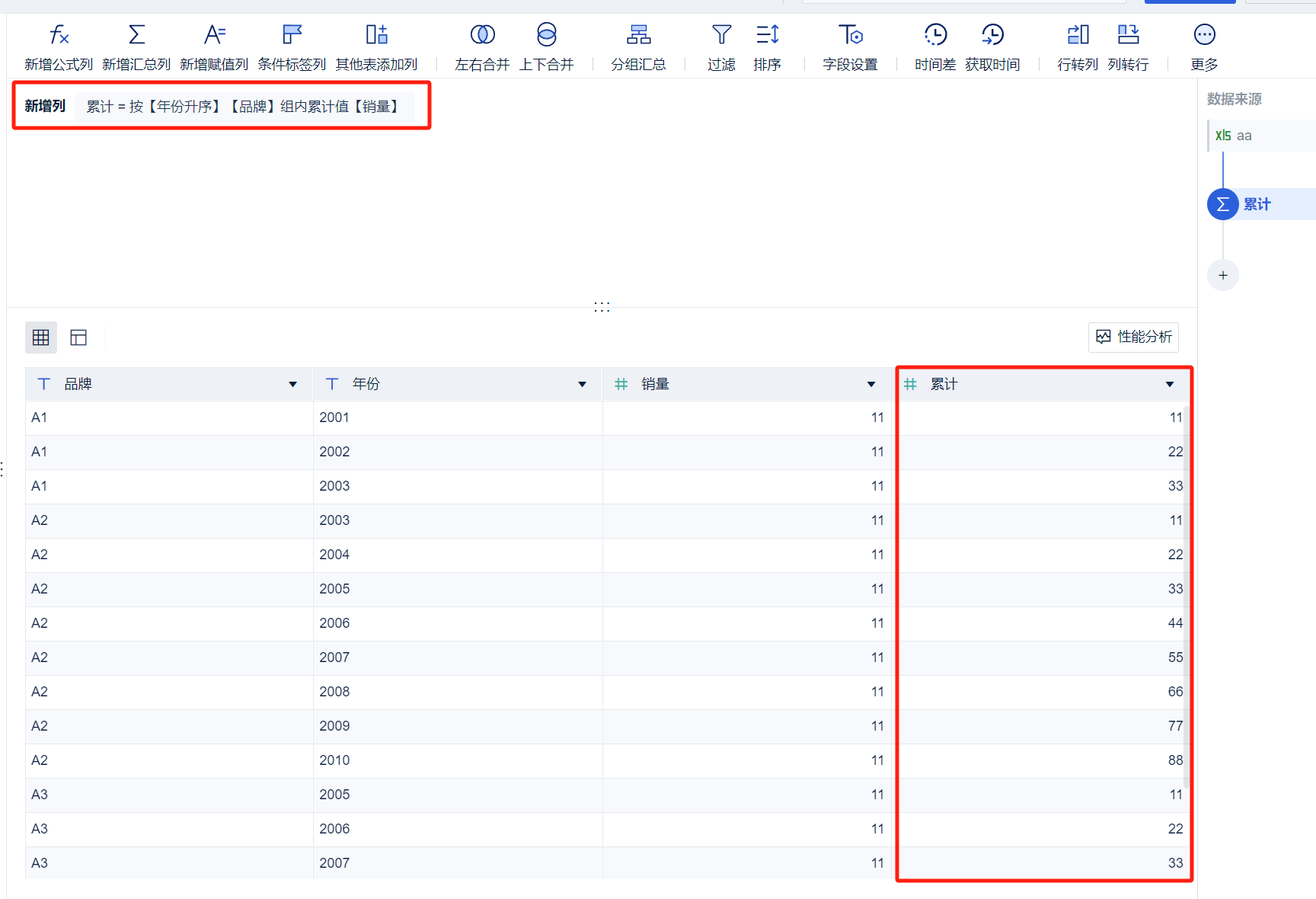The height and width of the screenshot is (899, 1316).
Task: Select the 累计 sigma step node
Action: (x=1222, y=204)
